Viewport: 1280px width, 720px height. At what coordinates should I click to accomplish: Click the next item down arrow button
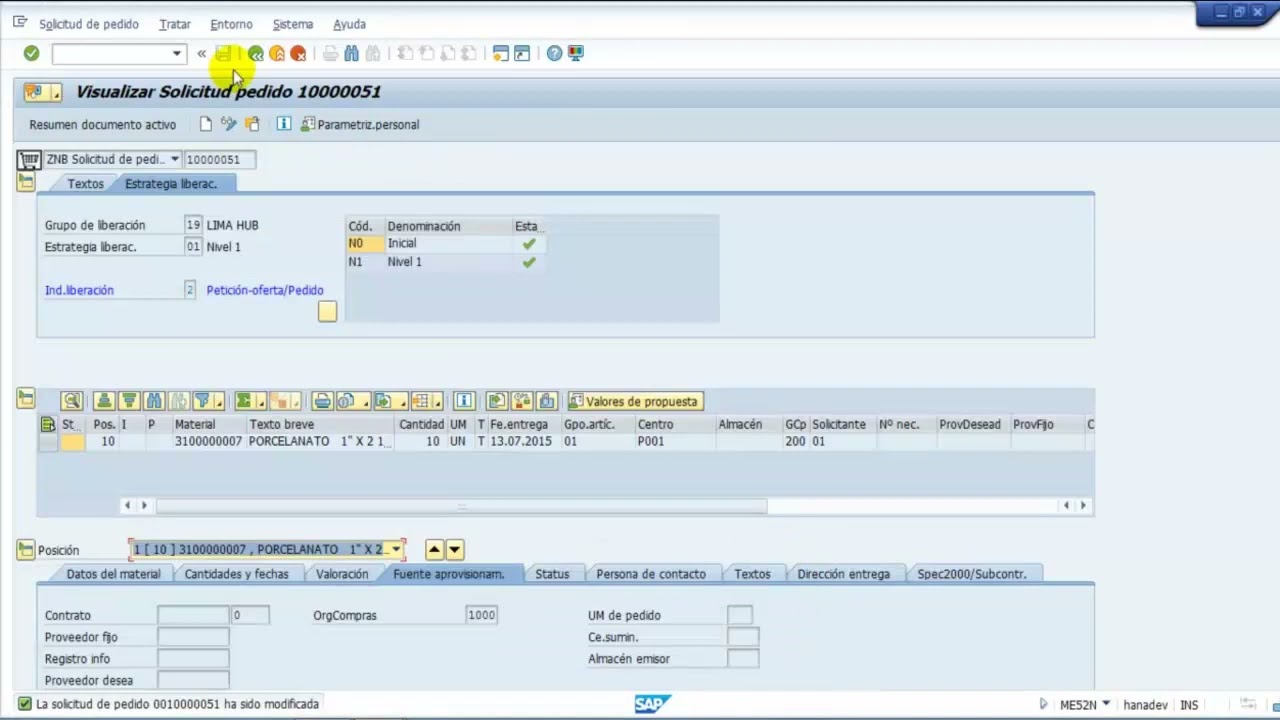(454, 549)
